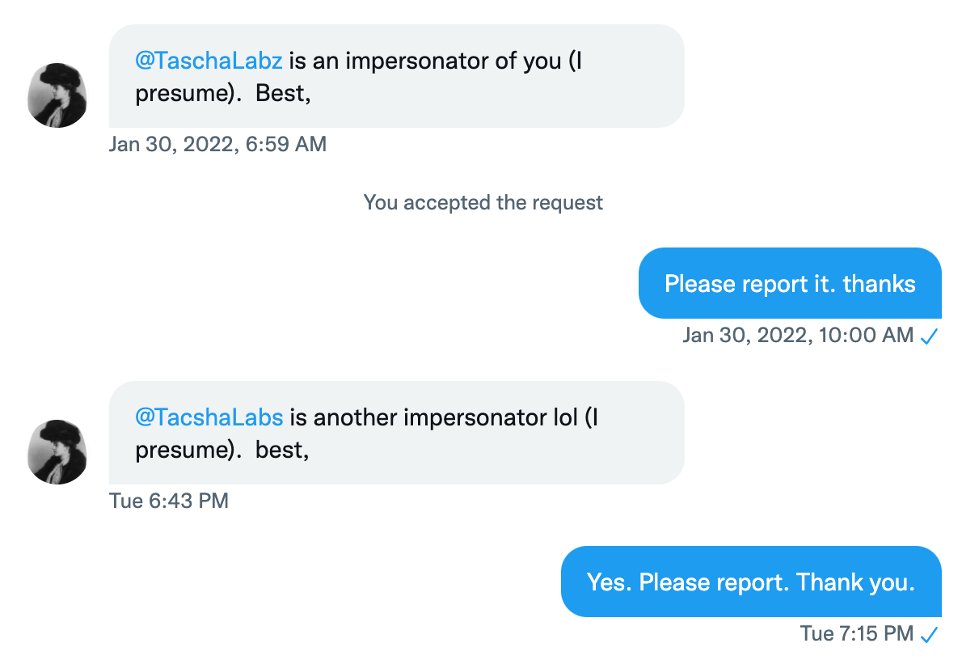
Task: Click the sender's avatar next to the TacshaLabs message
Action: pos(57,452)
